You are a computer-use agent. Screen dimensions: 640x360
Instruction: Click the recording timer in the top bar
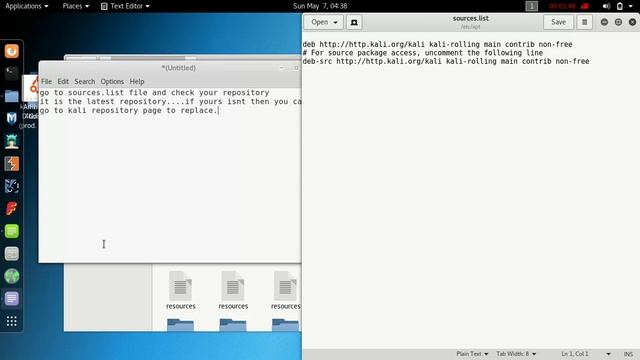point(562,6)
